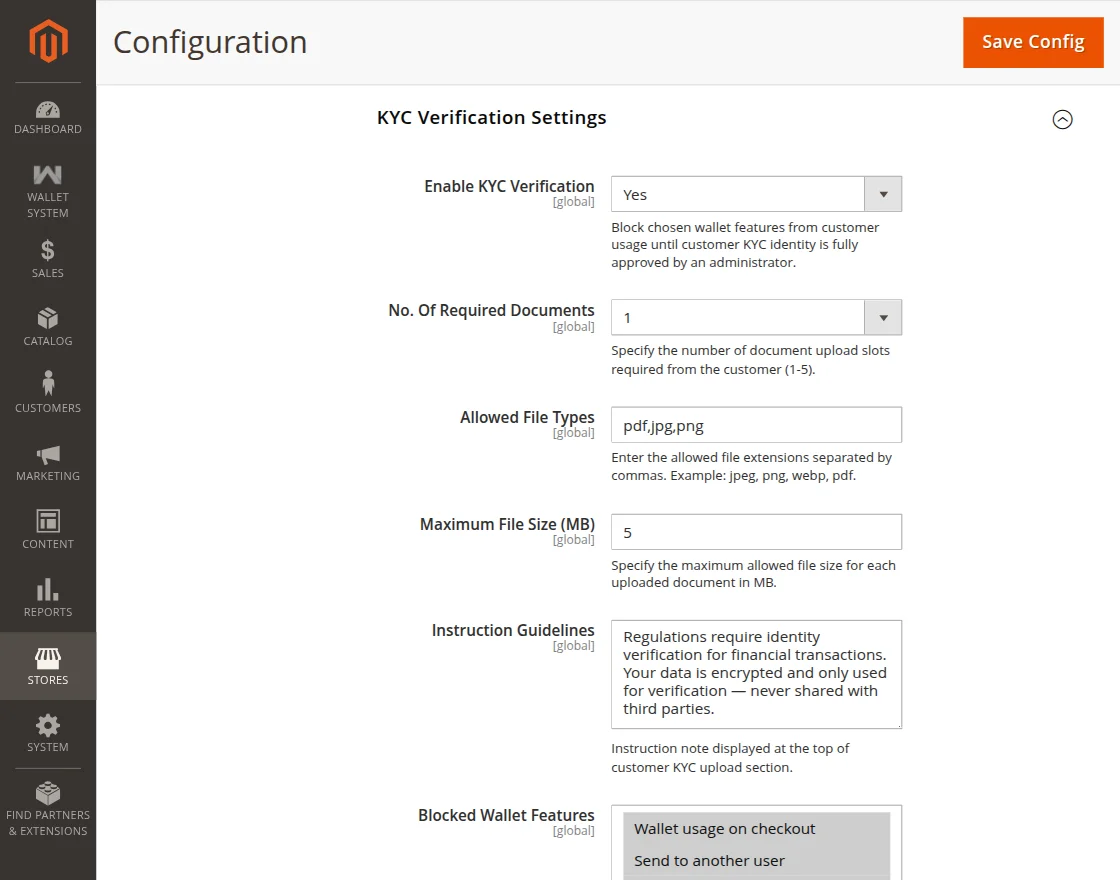This screenshot has height=880, width=1120.
Task: Click the Maximum File Size field
Action: coord(756,532)
